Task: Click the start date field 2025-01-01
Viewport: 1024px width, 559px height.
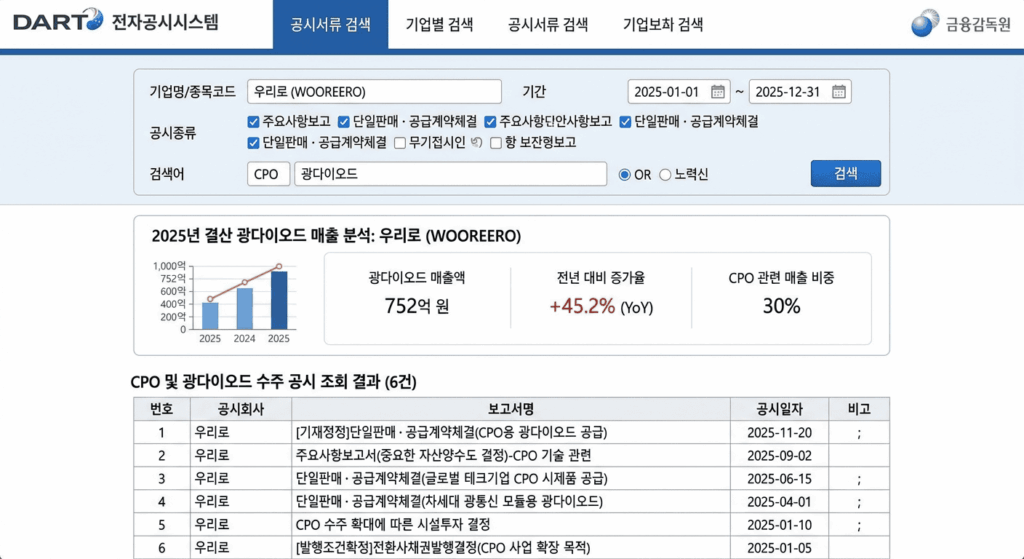Action: pos(679,91)
